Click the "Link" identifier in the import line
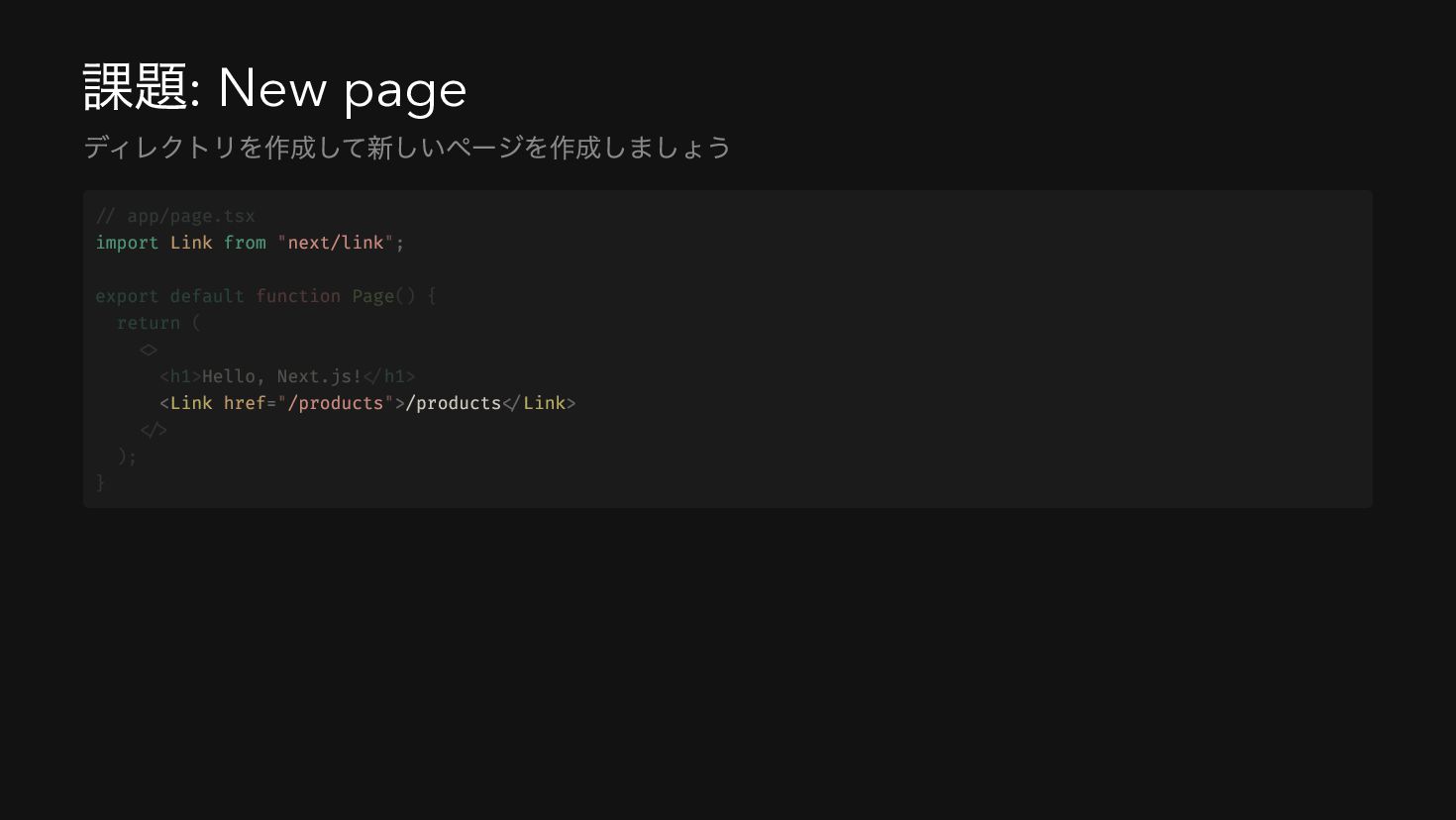 tap(191, 243)
